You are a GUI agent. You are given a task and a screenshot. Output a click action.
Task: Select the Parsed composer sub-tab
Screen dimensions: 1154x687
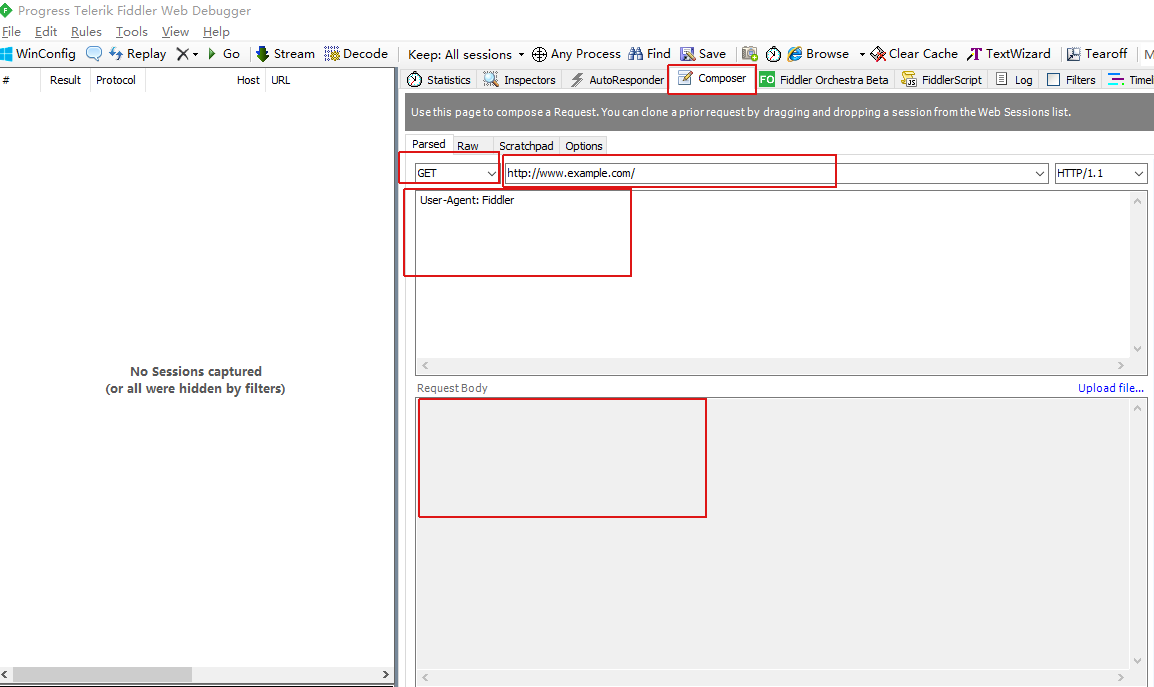(x=428, y=144)
